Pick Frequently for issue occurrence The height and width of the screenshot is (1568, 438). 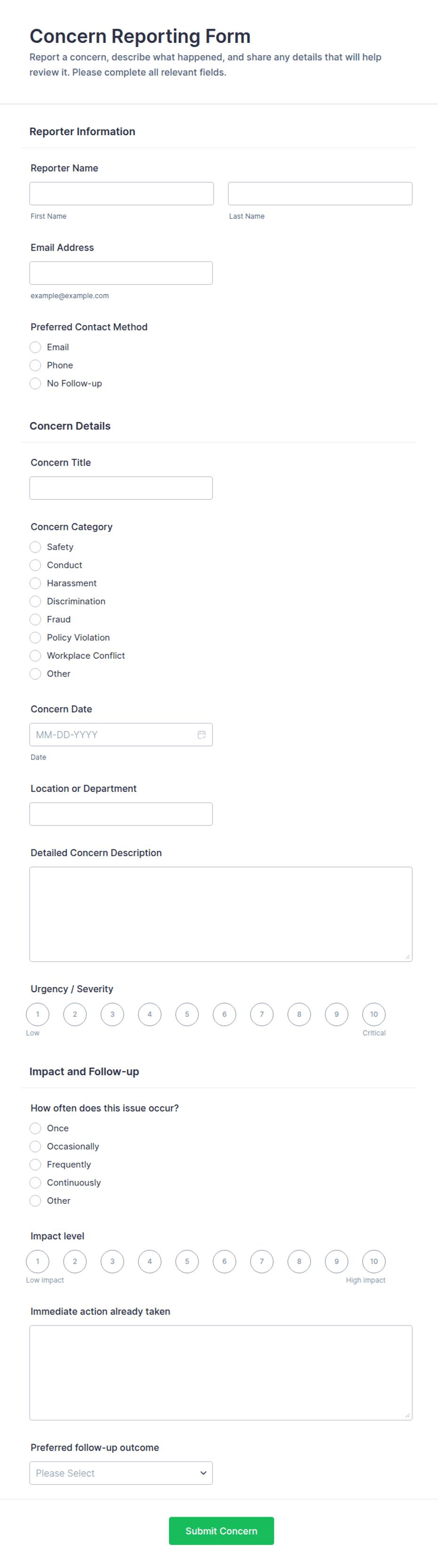pyautogui.click(x=35, y=1164)
